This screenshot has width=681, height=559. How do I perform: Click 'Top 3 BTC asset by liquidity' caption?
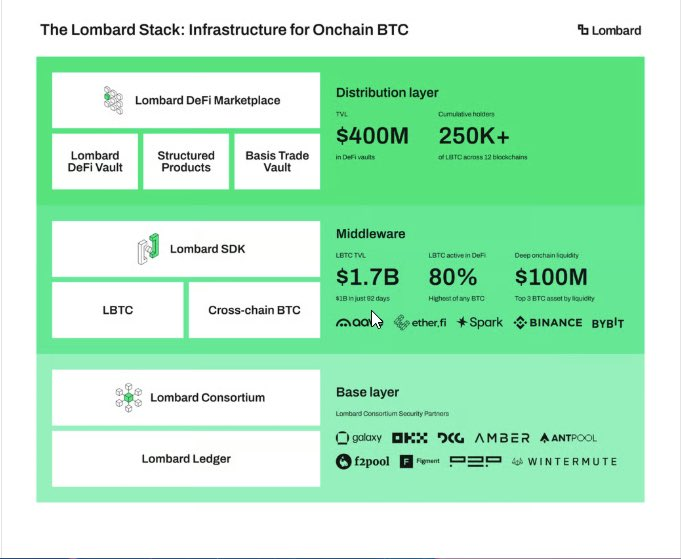(555, 298)
